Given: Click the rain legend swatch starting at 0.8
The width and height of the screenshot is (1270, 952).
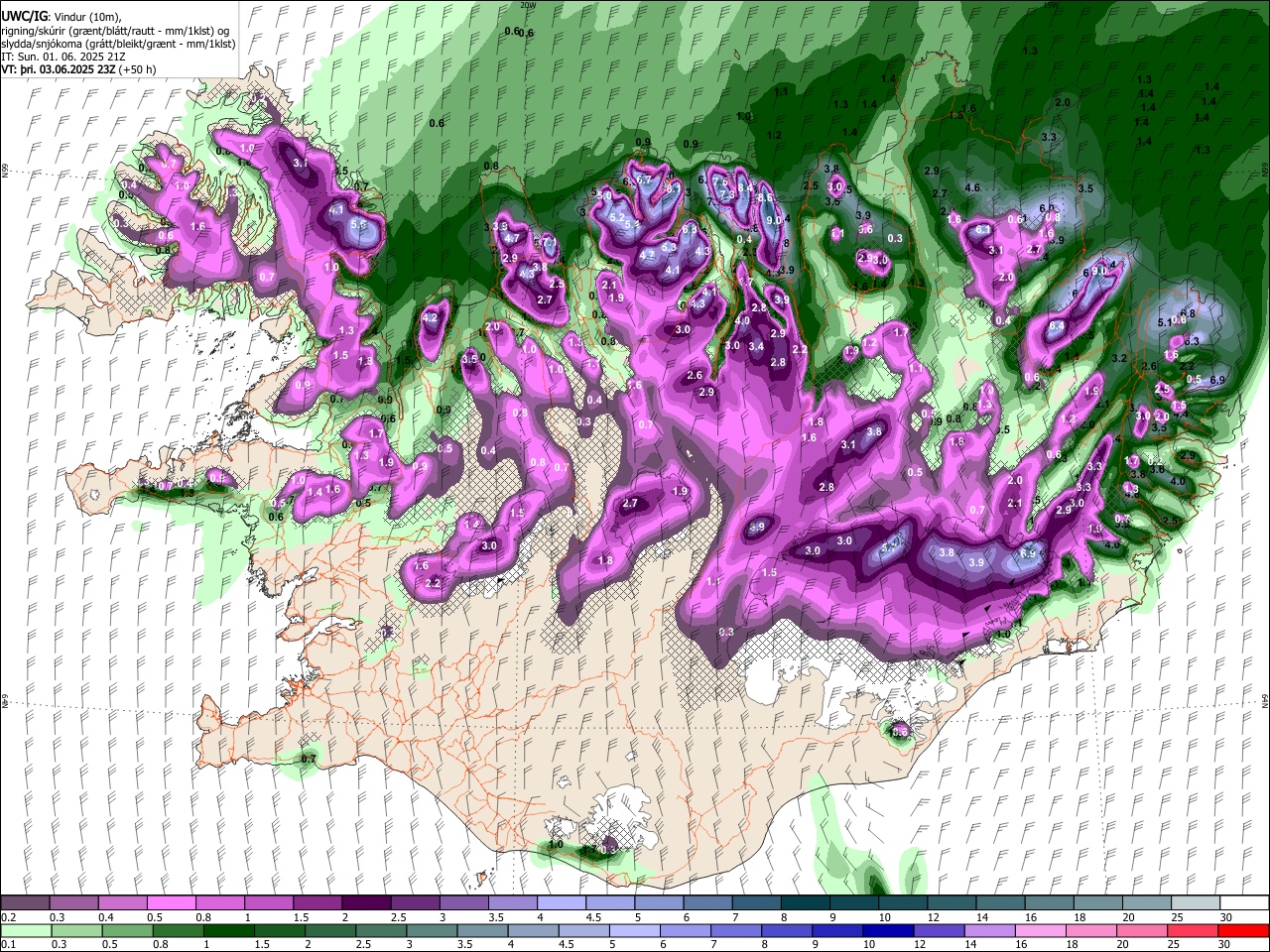Looking at the screenshot, I should tap(178, 930).
